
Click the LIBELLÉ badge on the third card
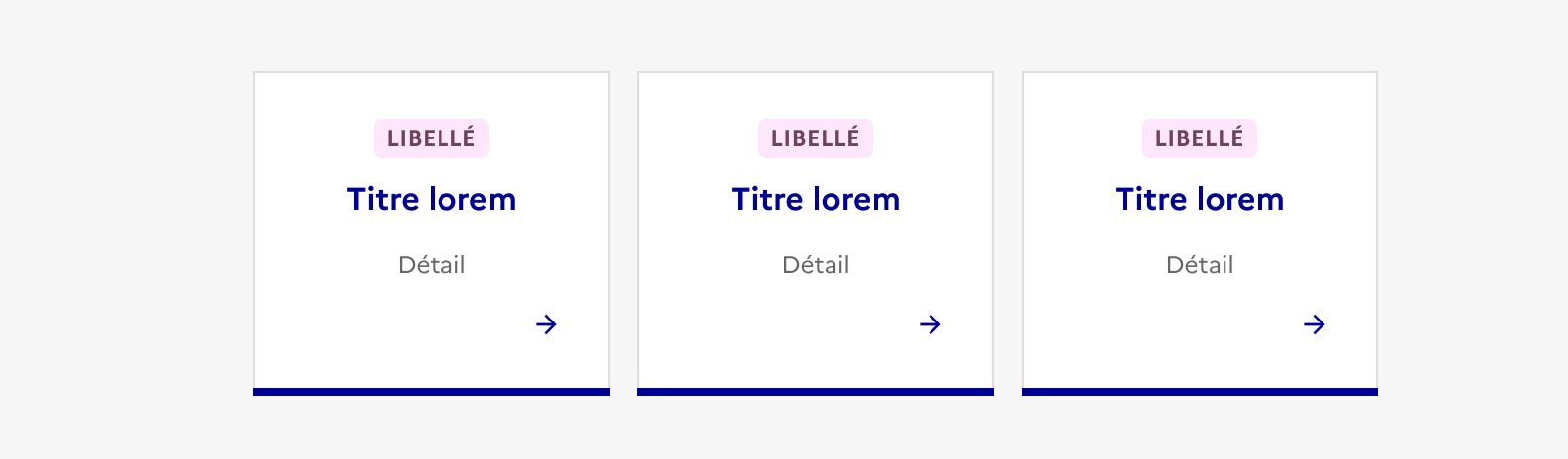(x=1200, y=138)
